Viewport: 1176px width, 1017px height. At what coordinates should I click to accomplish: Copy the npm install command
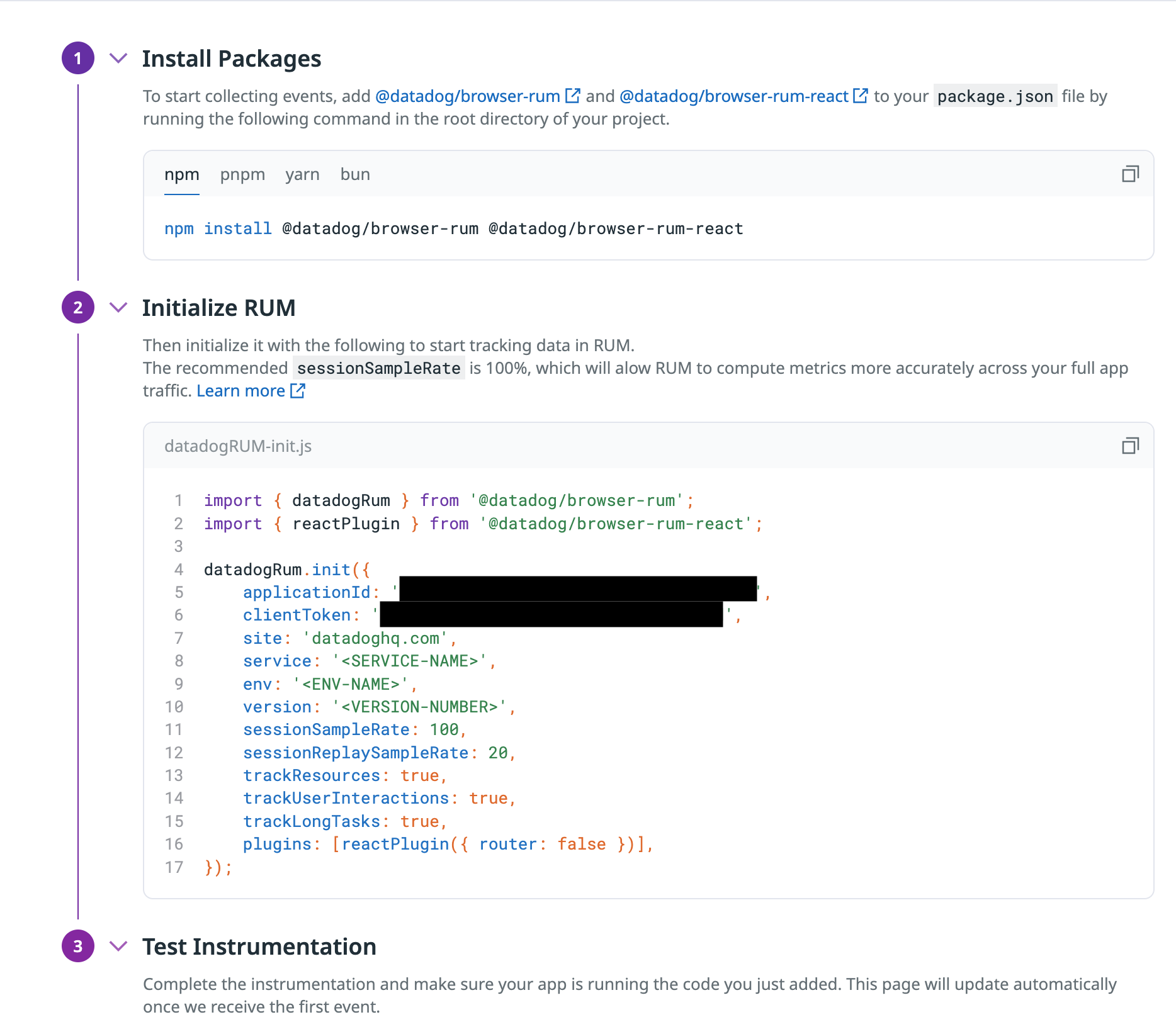click(x=1130, y=174)
